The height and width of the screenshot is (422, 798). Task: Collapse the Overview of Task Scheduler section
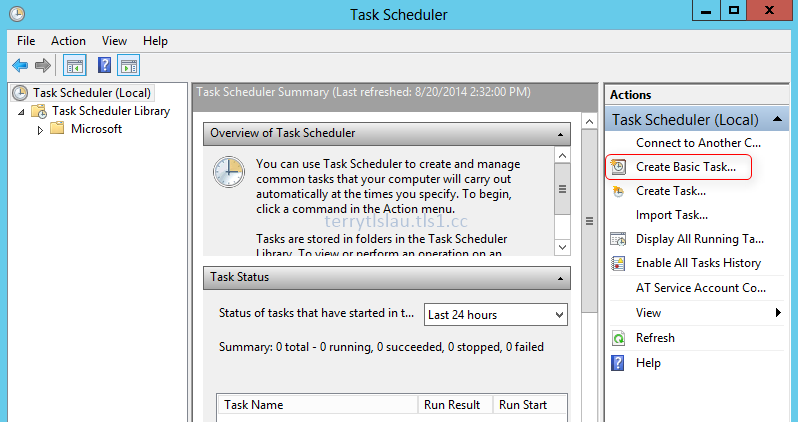point(560,135)
